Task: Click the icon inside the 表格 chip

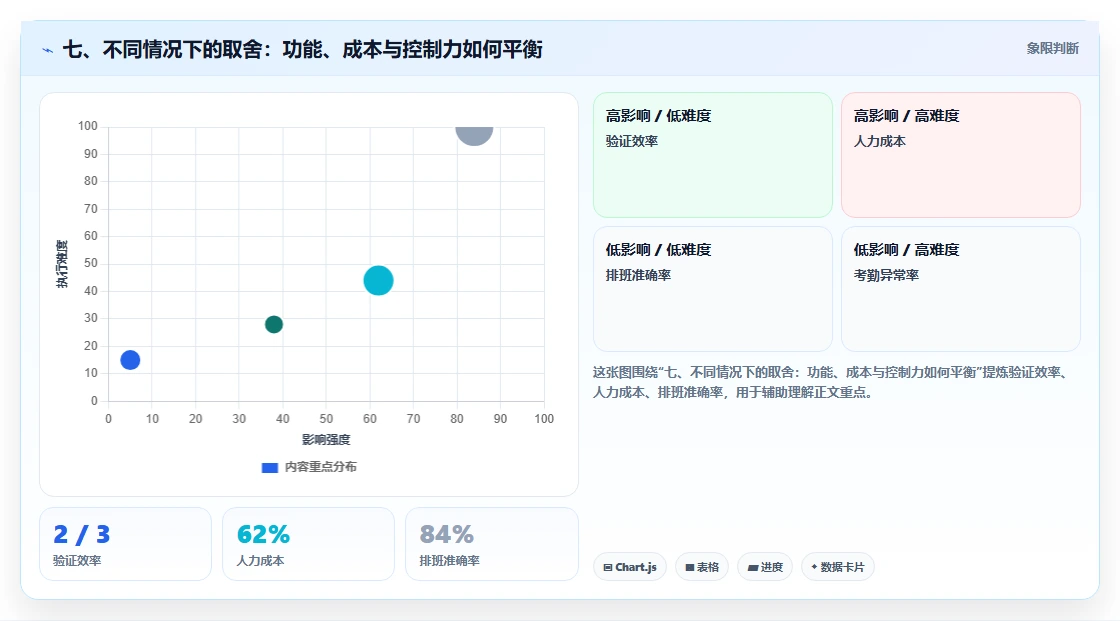Action: click(x=690, y=567)
